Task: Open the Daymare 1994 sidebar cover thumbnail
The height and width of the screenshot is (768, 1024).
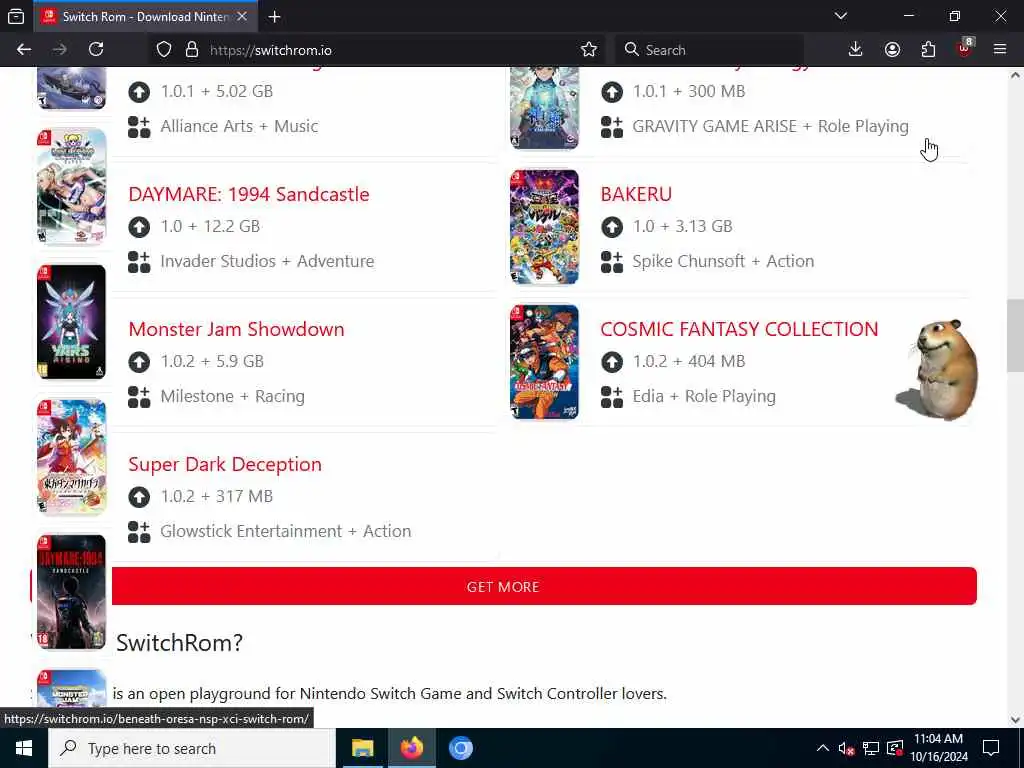Action: [x=71, y=592]
